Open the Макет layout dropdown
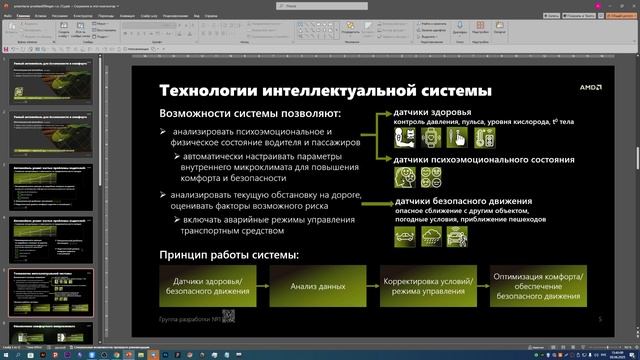This screenshot has width=640, height=360. [100, 24]
